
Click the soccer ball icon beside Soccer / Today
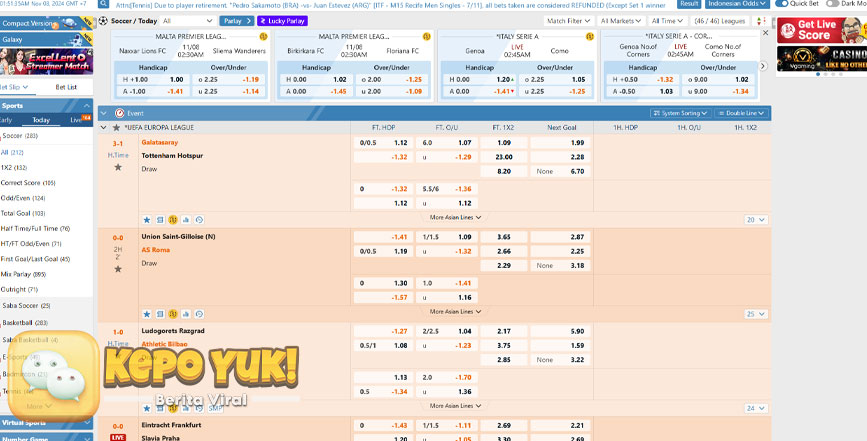103,21
